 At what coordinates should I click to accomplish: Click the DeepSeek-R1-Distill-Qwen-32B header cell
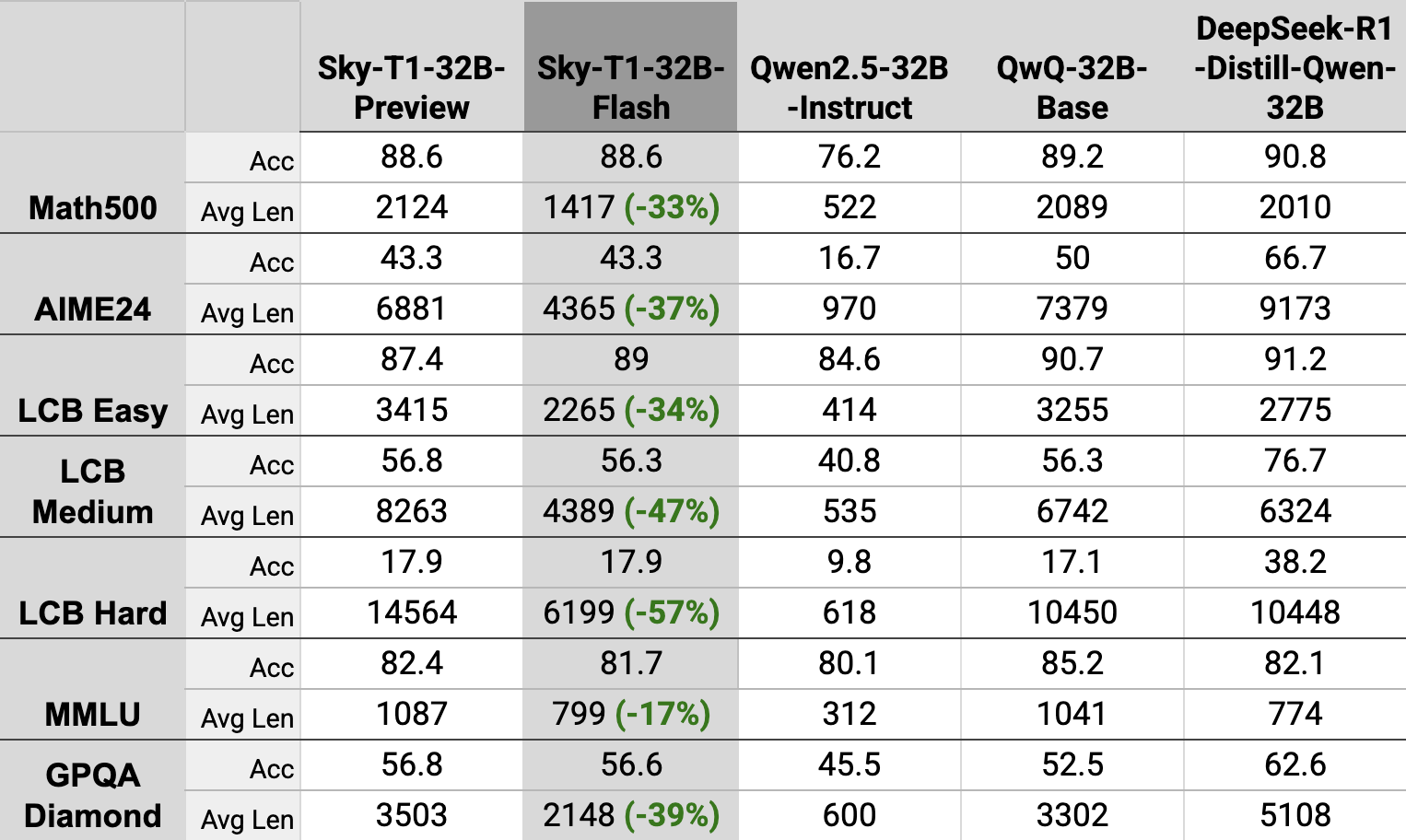coord(1295,68)
